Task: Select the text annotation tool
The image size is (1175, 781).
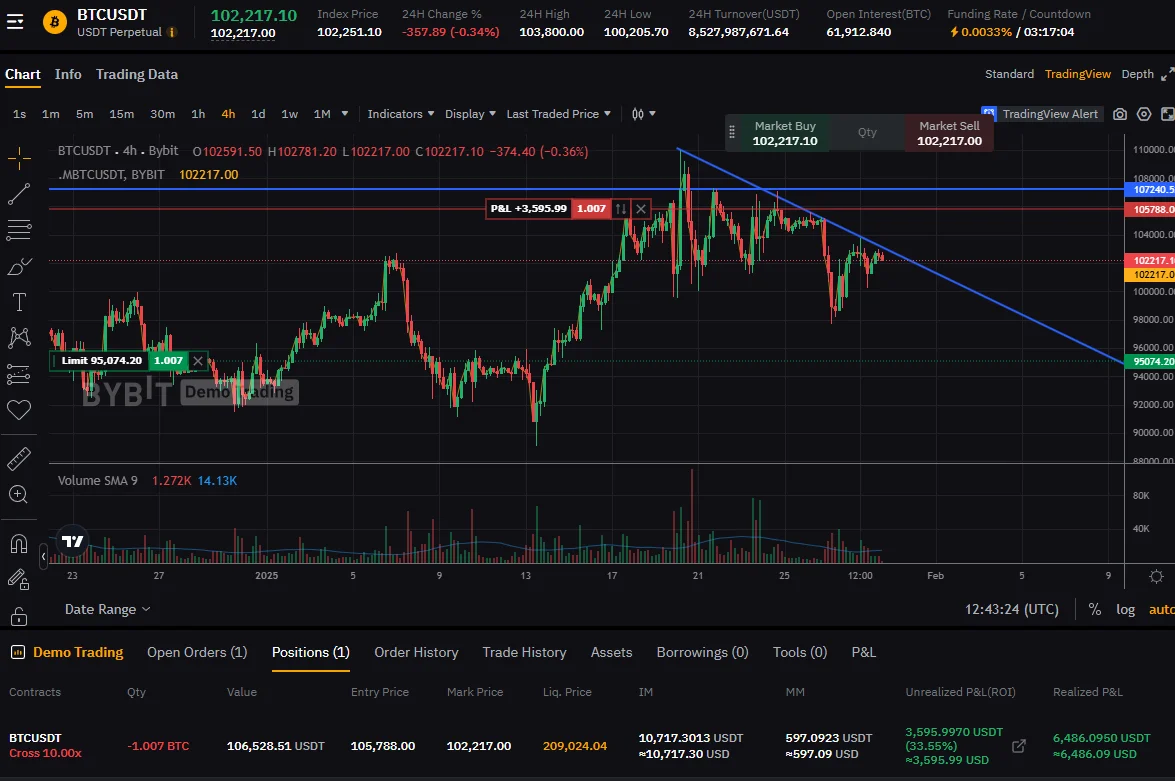Action: pyautogui.click(x=19, y=302)
